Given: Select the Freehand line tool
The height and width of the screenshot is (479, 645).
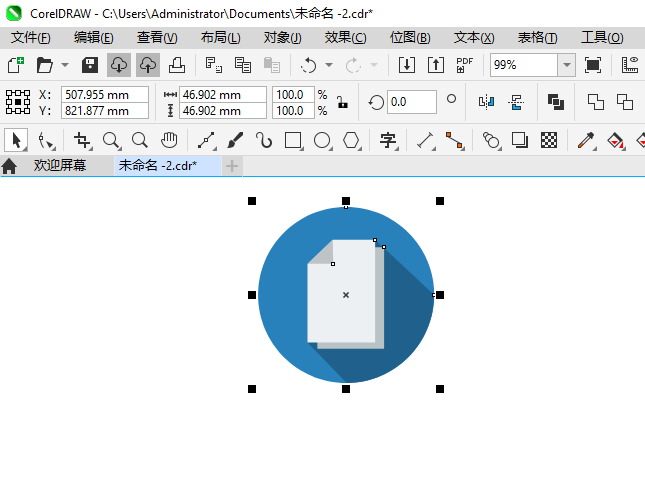Looking at the screenshot, I should (206, 140).
